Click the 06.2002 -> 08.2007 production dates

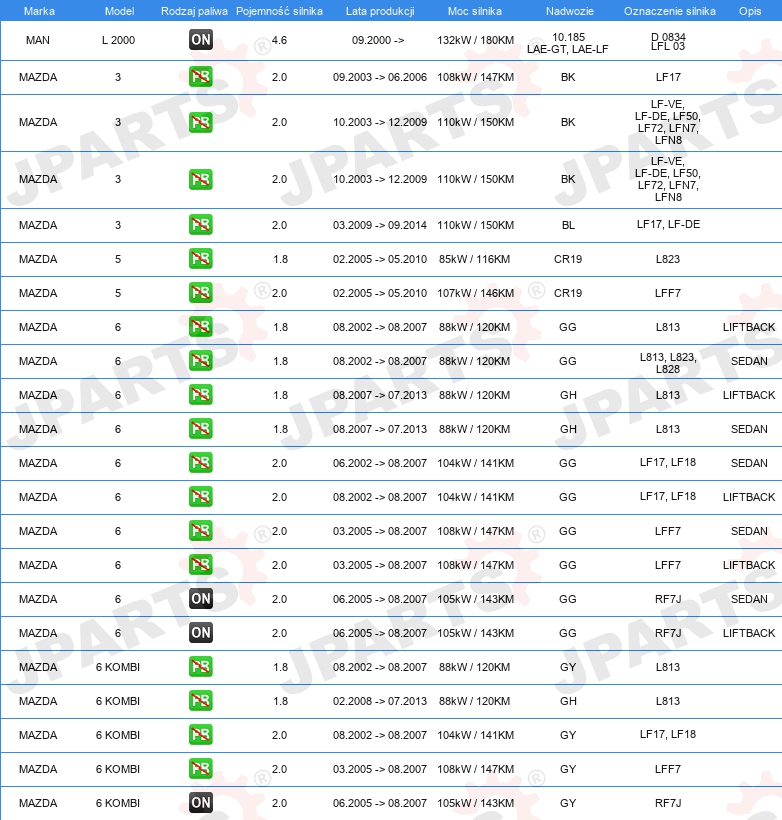(380, 463)
